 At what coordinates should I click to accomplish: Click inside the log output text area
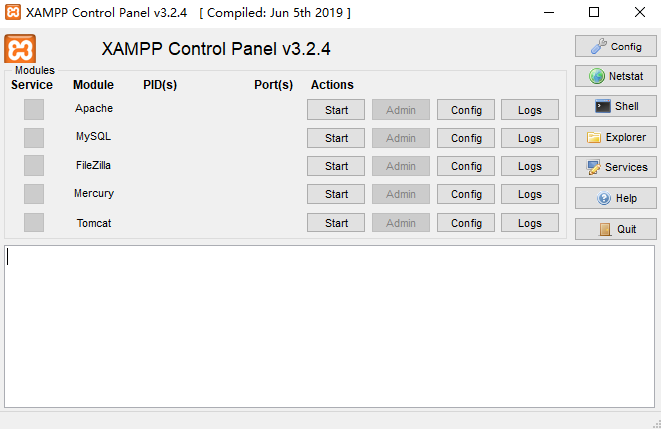[330, 326]
